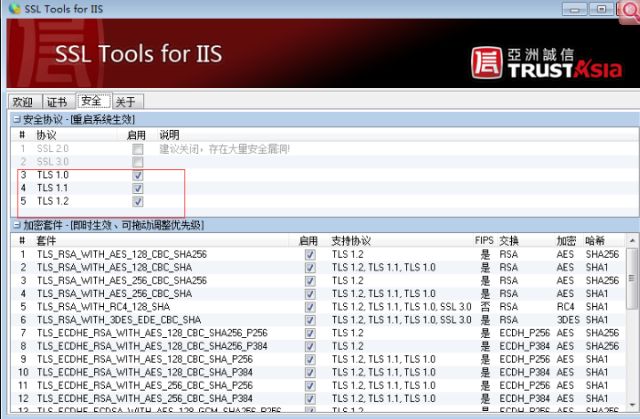The width and height of the screenshot is (640, 419).
Task: Collapse the 加密套件 section
Action: tap(16, 225)
